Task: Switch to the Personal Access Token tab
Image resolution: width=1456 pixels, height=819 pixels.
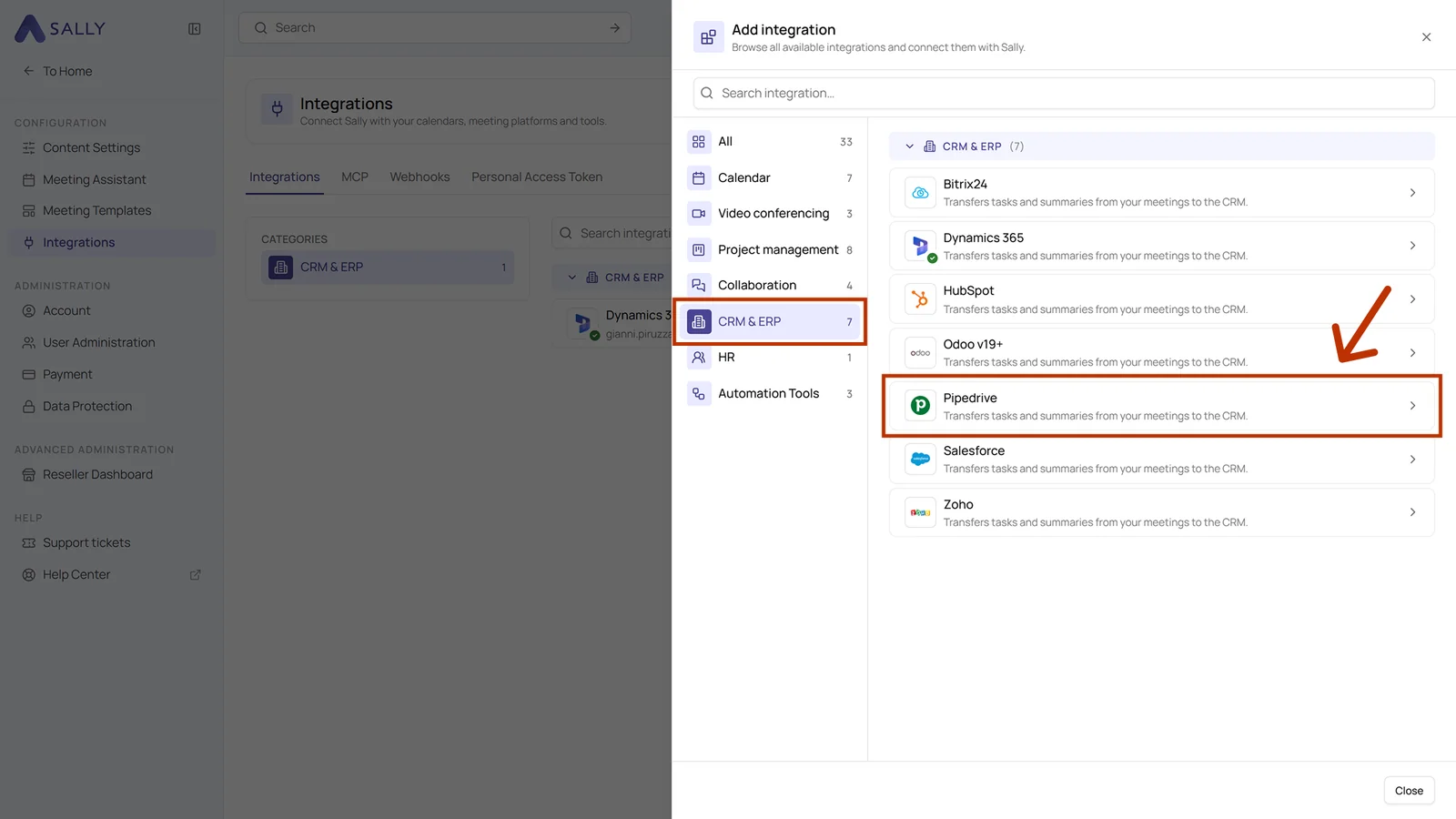Action: (537, 177)
